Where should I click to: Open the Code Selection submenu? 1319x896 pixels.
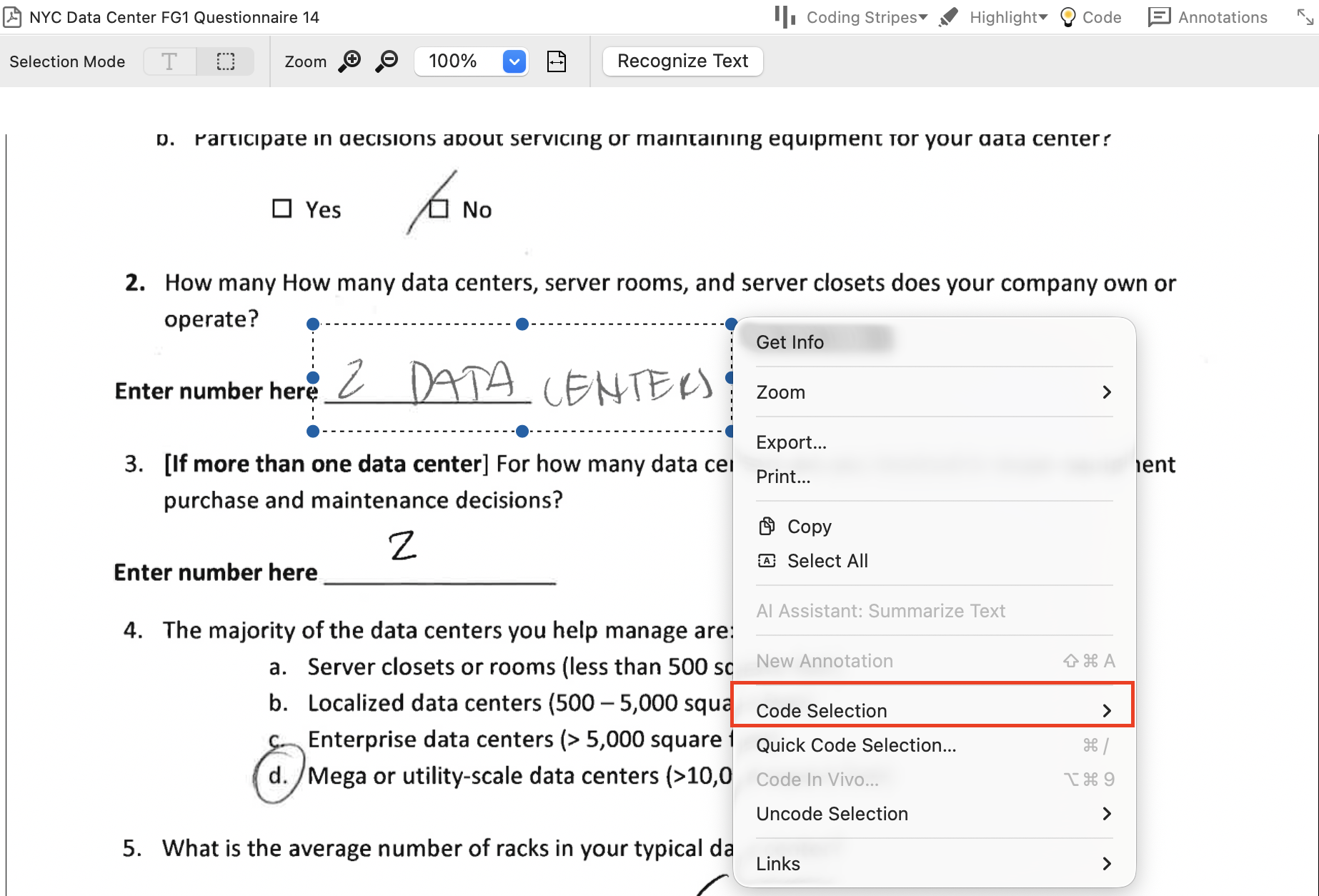point(935,711)
